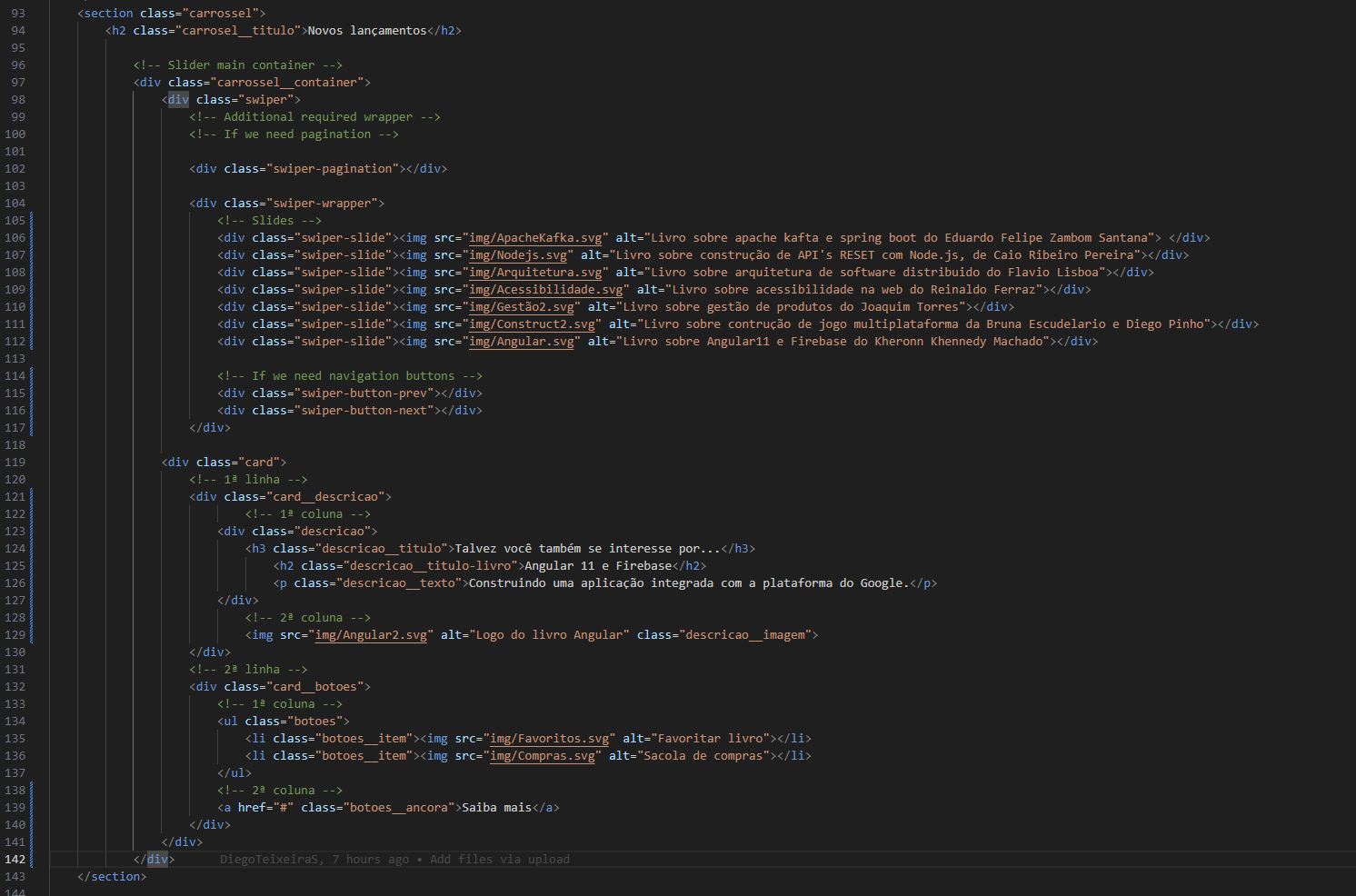Click the closing section tag on line 143
Image resolution: width=1356 pixels, height=896 pixels.
point(112,877)
